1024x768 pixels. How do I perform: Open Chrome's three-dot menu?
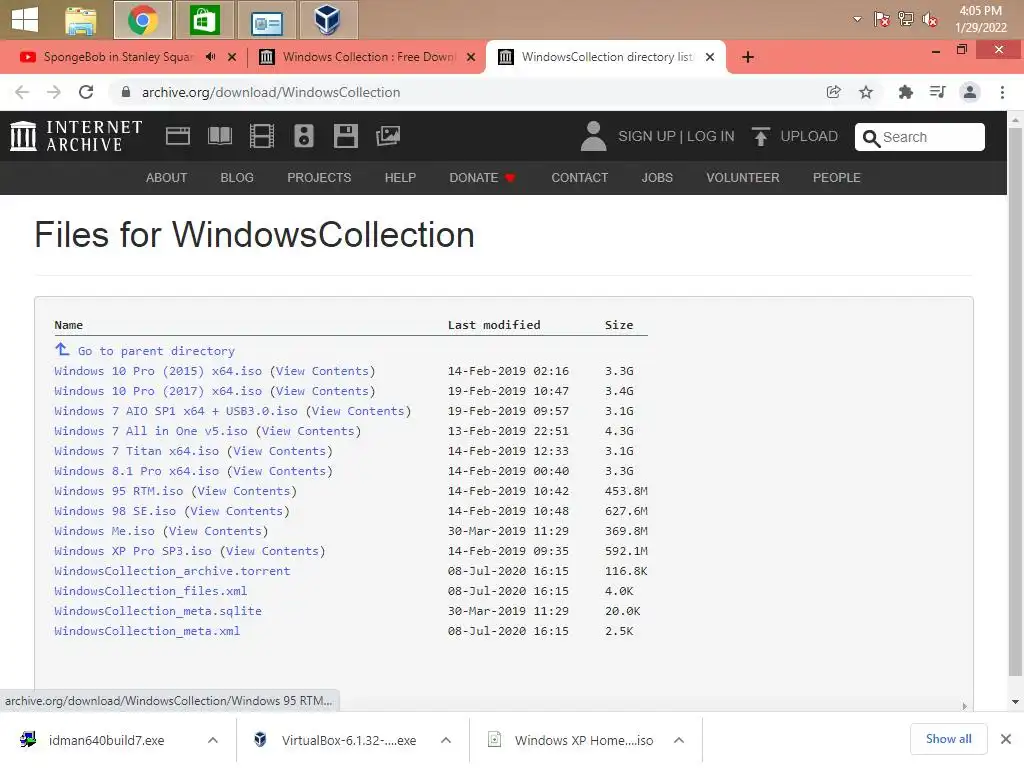tap(1002, 92)
